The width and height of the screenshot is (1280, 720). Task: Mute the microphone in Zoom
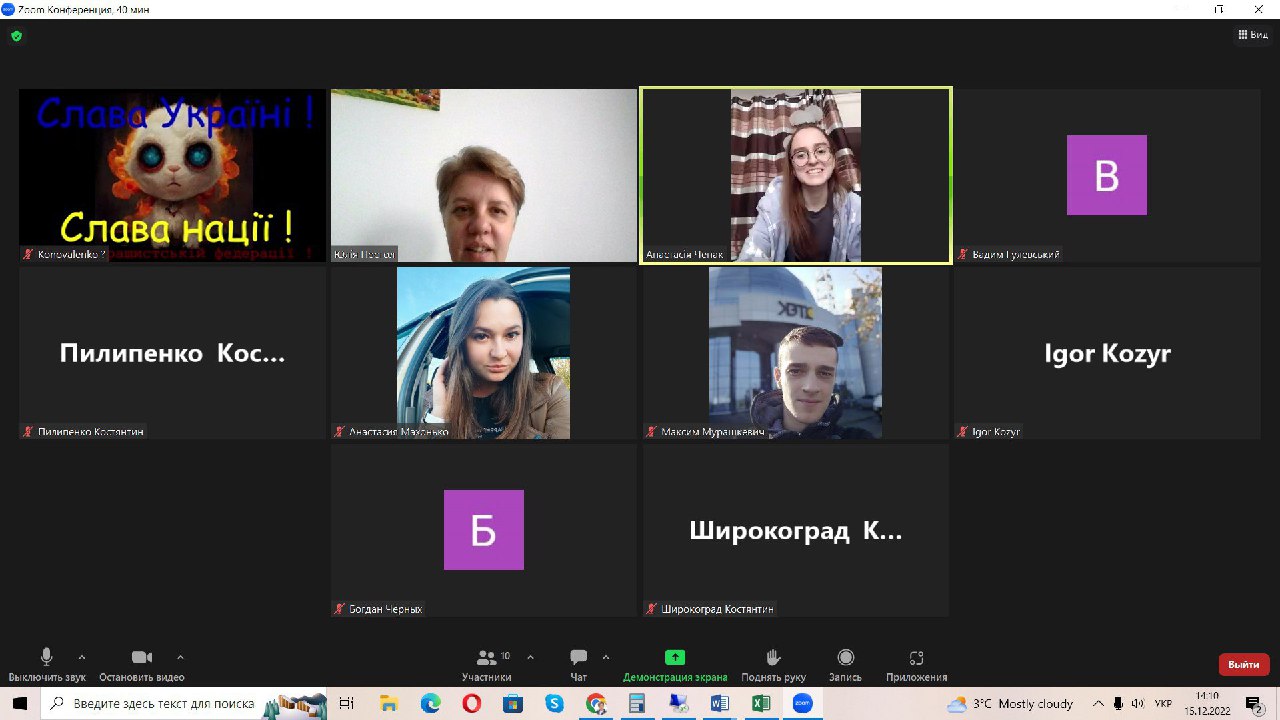point(46,663)
